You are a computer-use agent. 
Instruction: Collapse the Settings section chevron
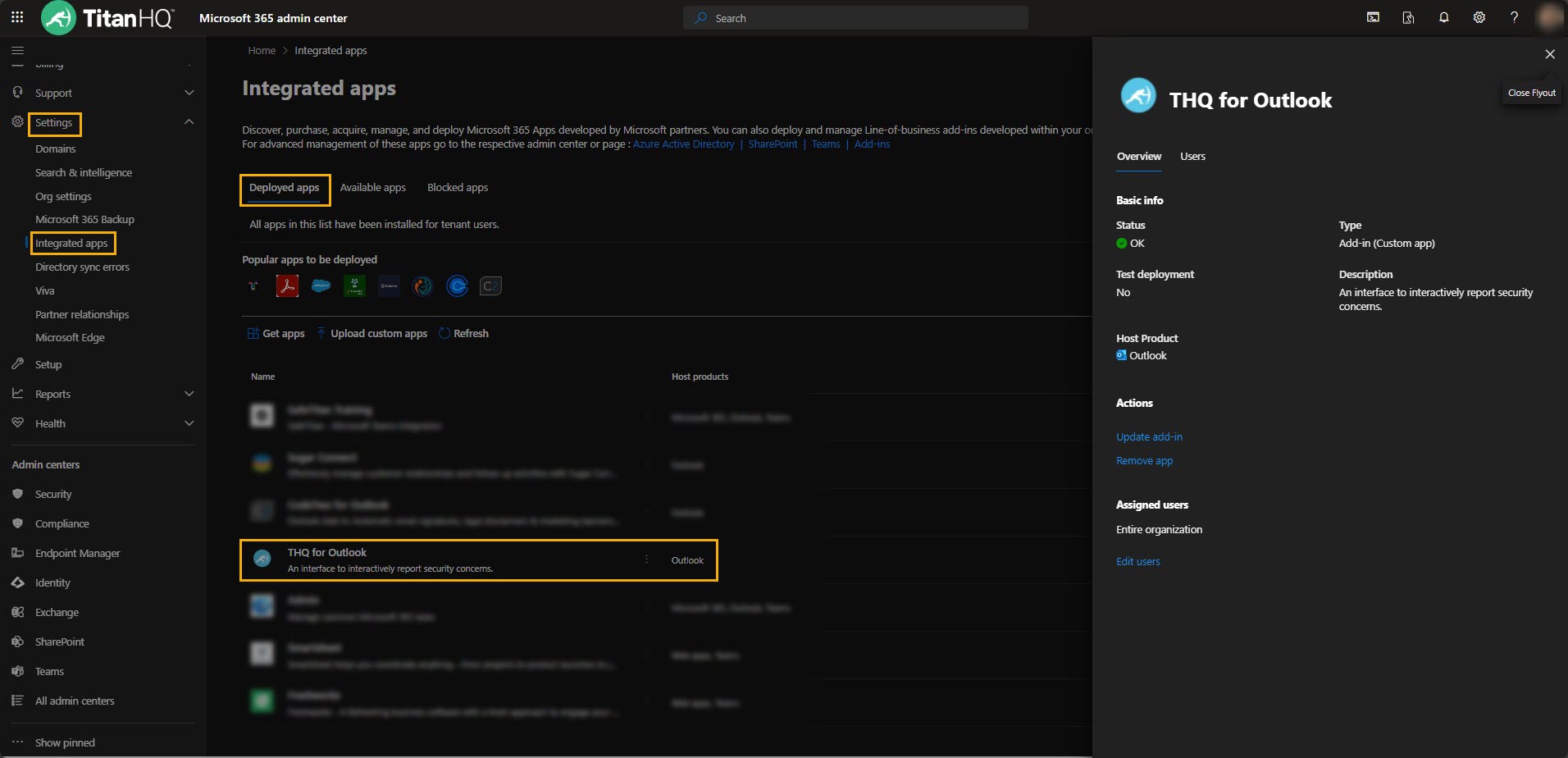pos(189,122)
